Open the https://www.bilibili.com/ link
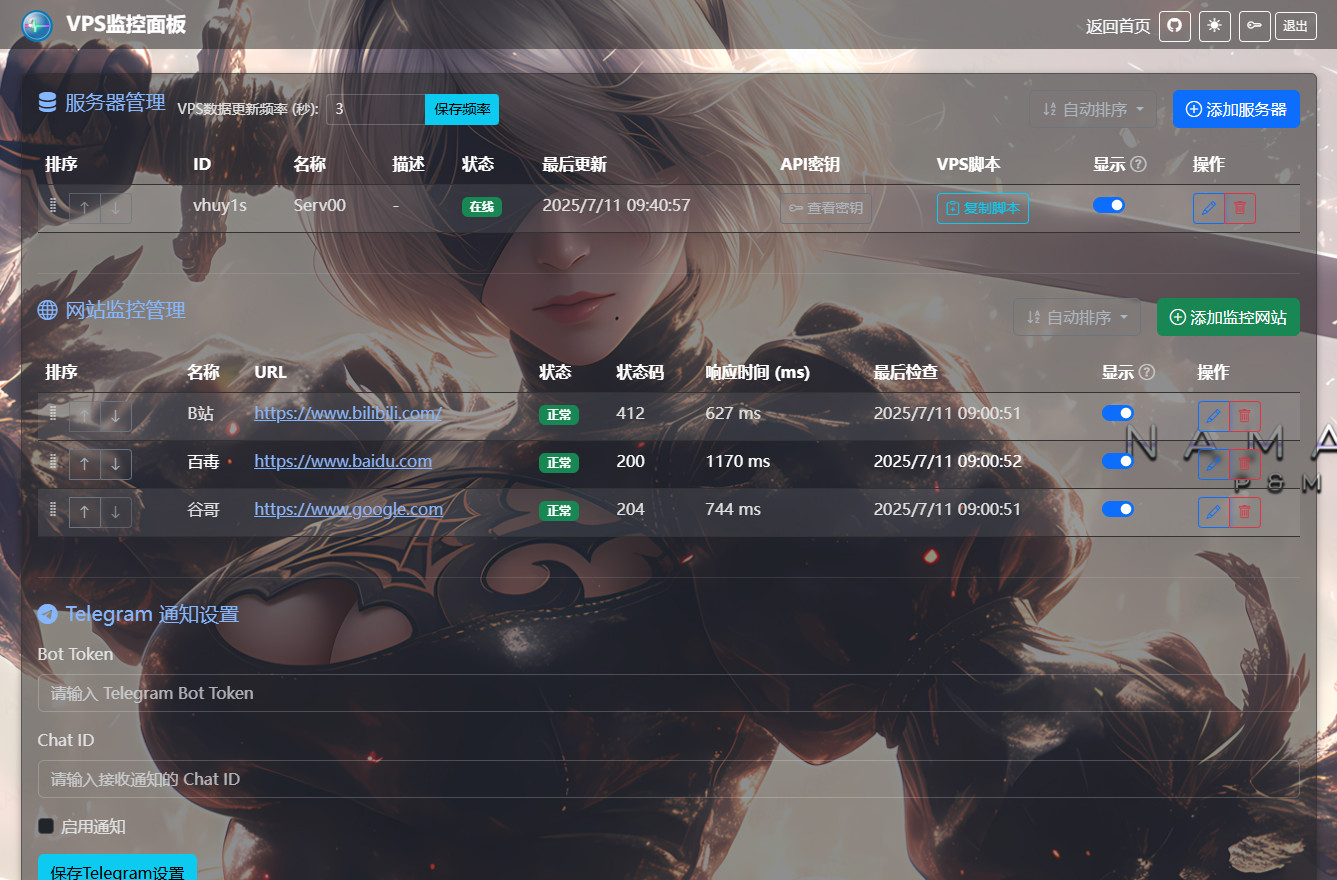The image size is (1337, 880). [348, 413]
